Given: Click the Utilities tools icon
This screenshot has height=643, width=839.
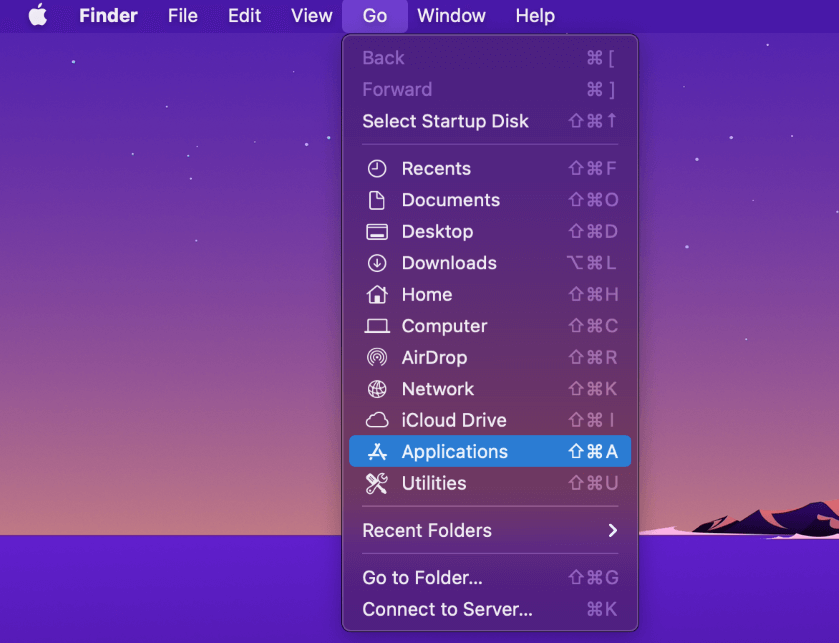Looking at the screenshot, I should tap(377, 484).
